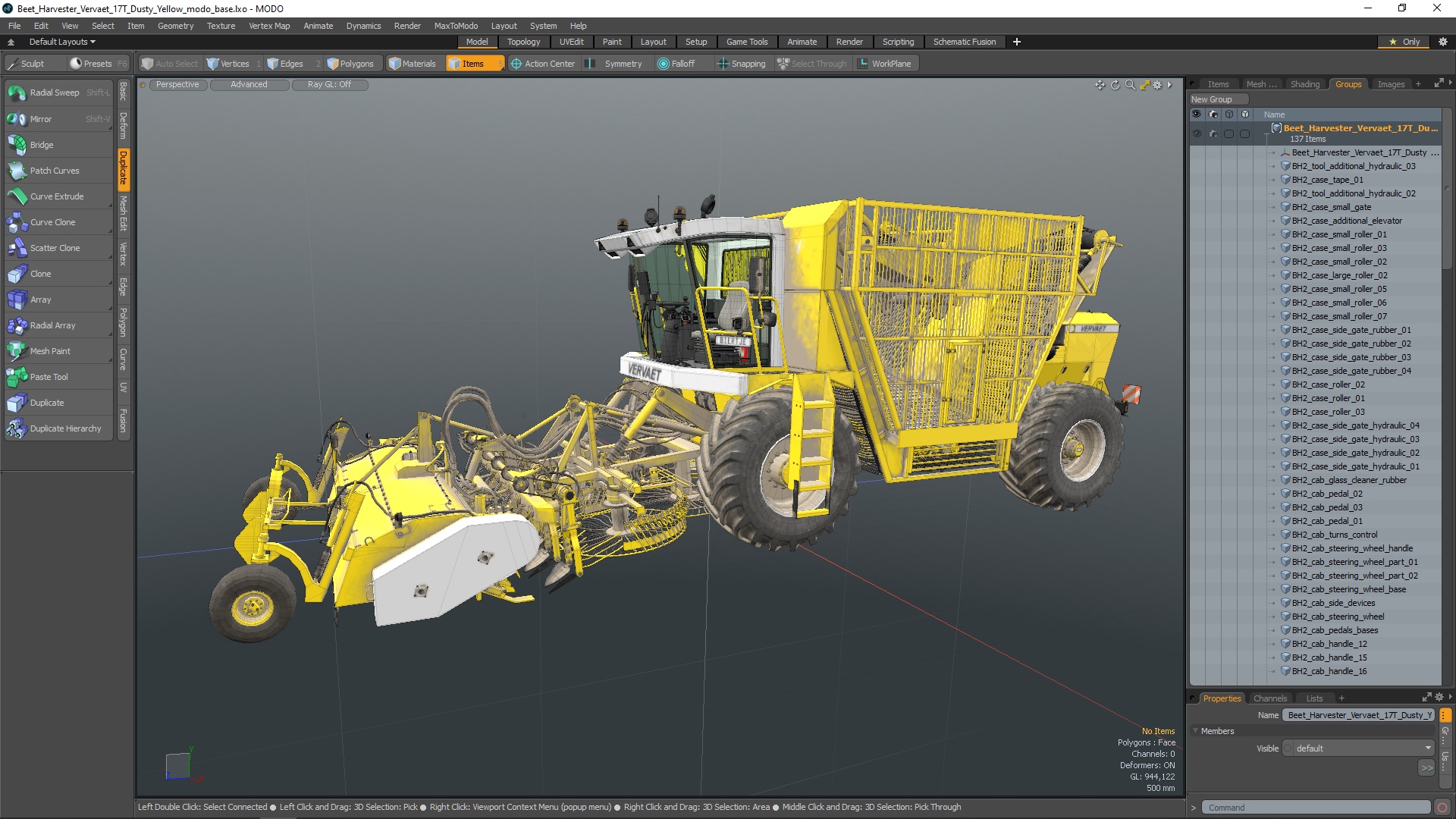Click the Command input field
The image size is (1456, 819).
pyautogui.click(x=1316, y=808)
